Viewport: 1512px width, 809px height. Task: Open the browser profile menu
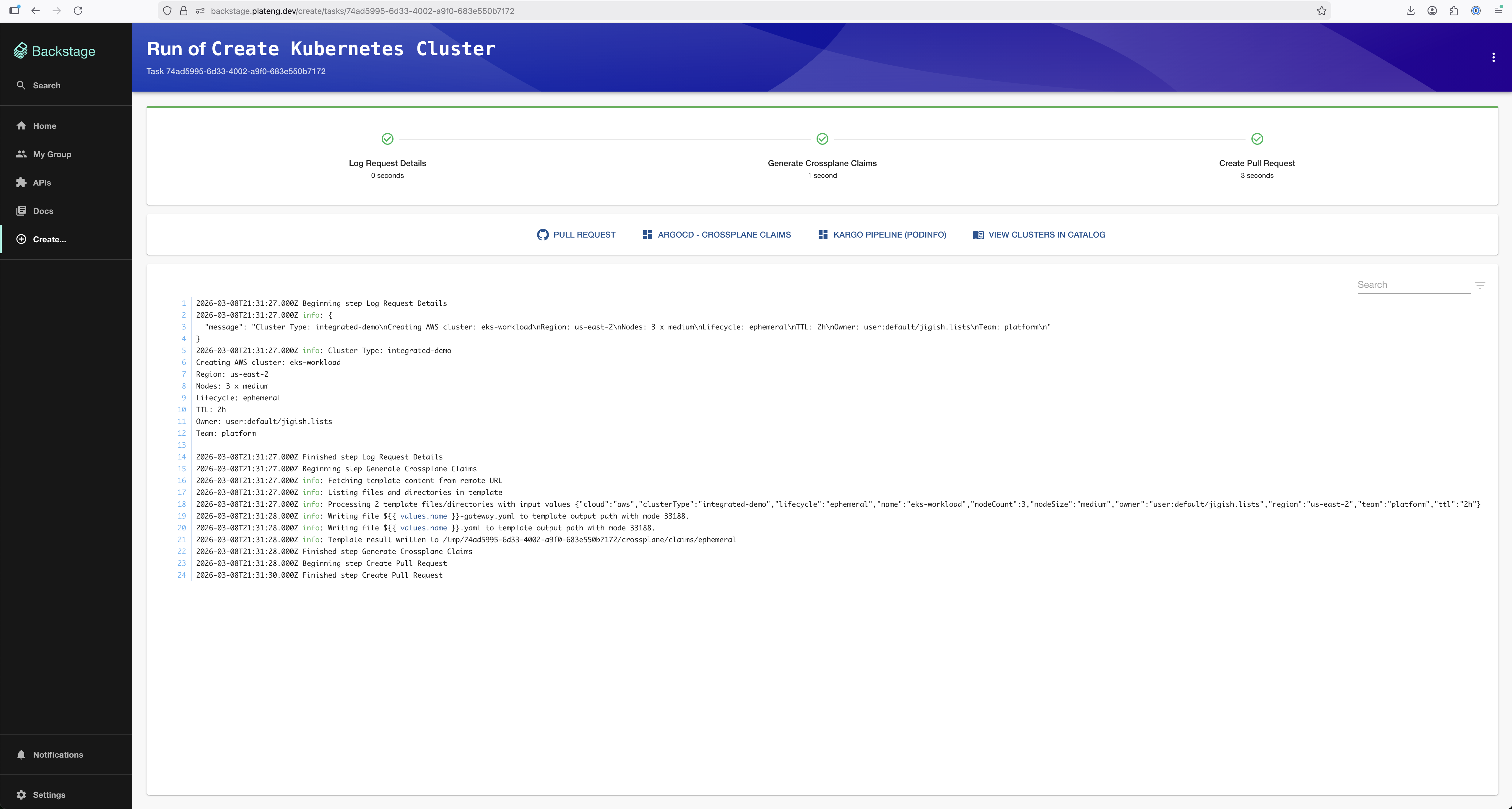pyautogui.click(x=1432, y=11)
